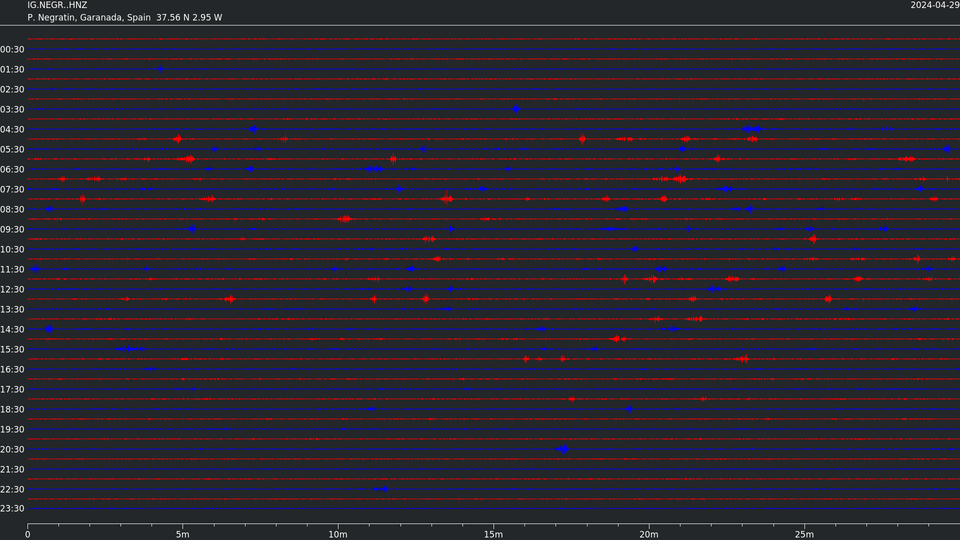This screenshot has height=540, width=960.
Task: Click the blue seismic event on the 03:30 trace
Action: pos(516,109)
